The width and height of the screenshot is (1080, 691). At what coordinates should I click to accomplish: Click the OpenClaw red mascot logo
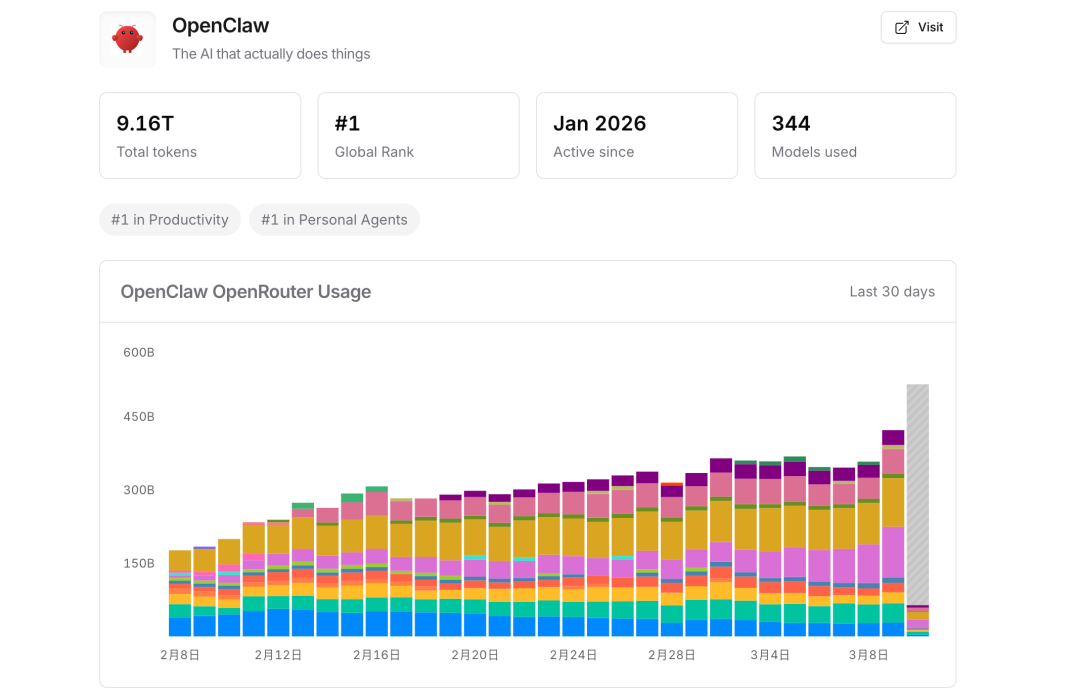127,39
